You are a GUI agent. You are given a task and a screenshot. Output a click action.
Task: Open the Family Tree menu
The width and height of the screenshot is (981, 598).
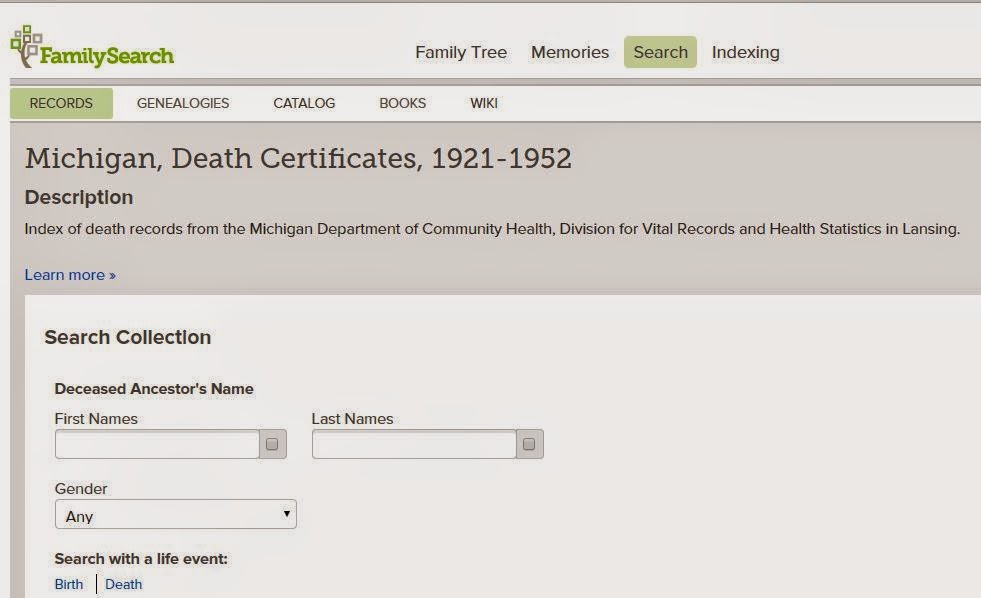pos(461,52)
